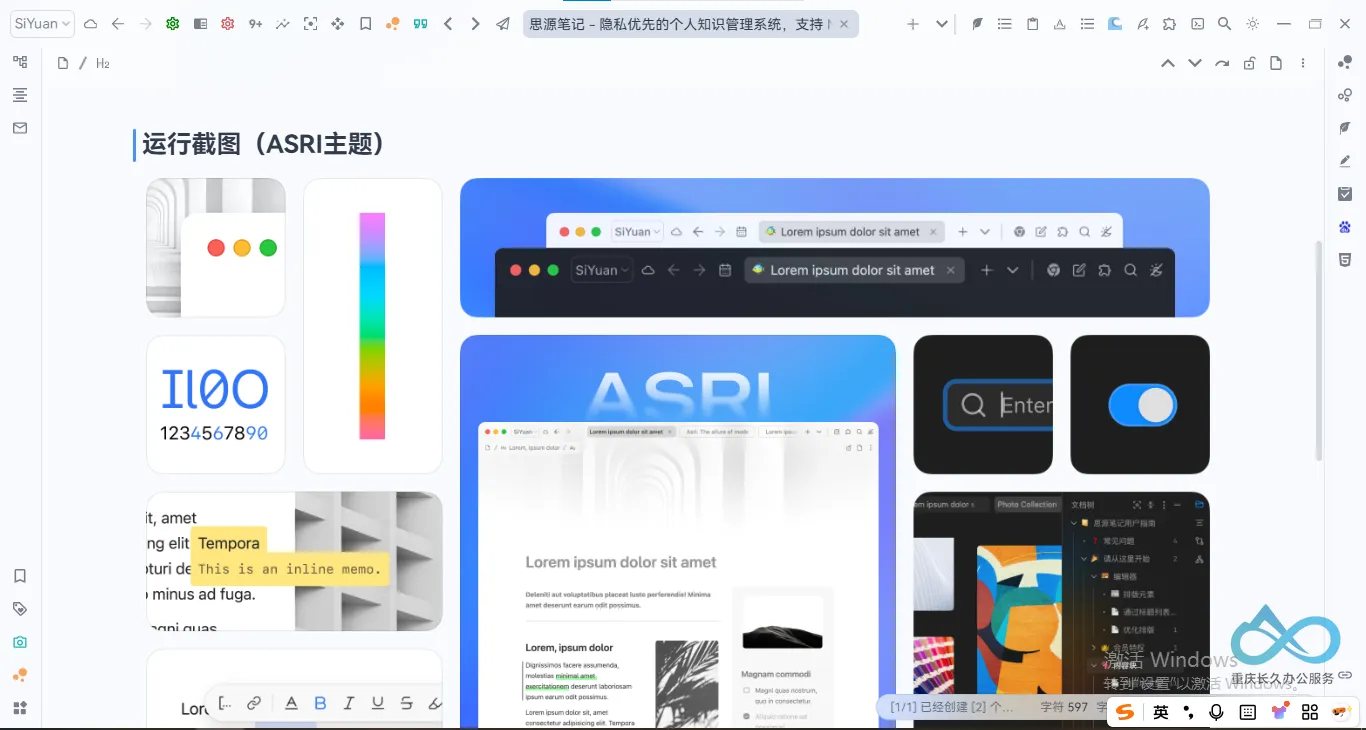
Task: Click the Enter search box screenshot tile
Action: (983, 404)
